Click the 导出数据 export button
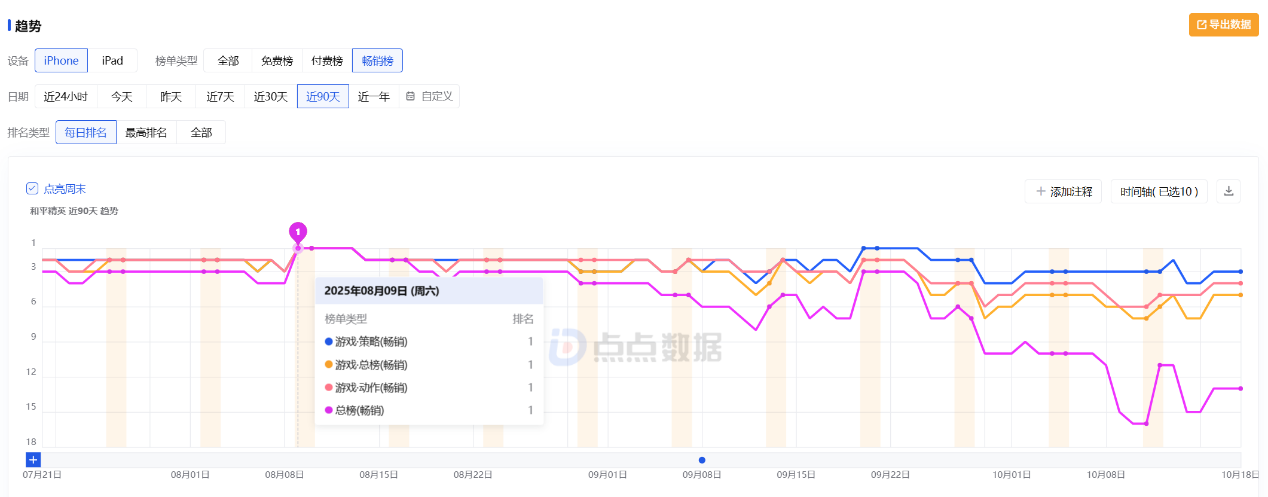 pyautogui.click(x=1223, y=25)
